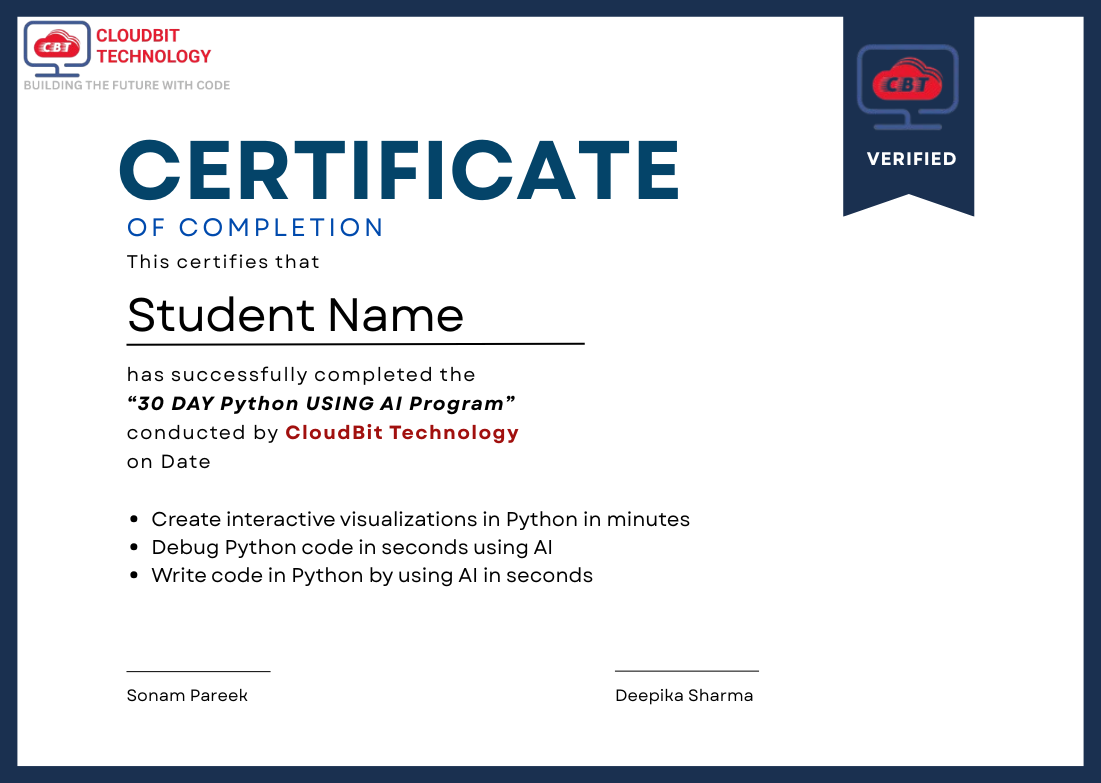Select the has successfully completed the text

click(301, 375)
